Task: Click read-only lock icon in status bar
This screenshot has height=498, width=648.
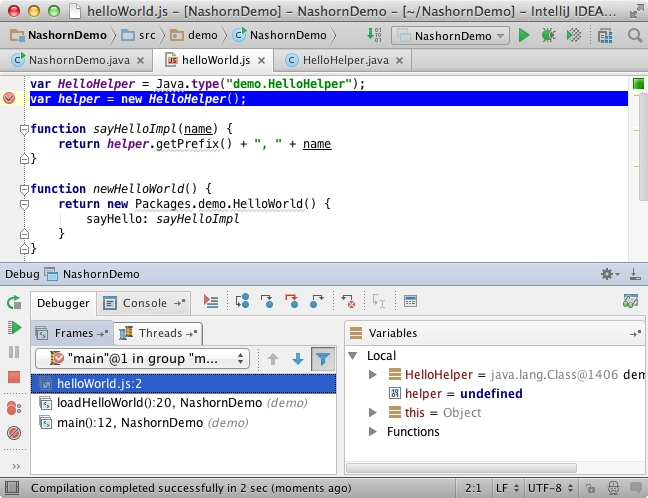Action: point(591,488)
